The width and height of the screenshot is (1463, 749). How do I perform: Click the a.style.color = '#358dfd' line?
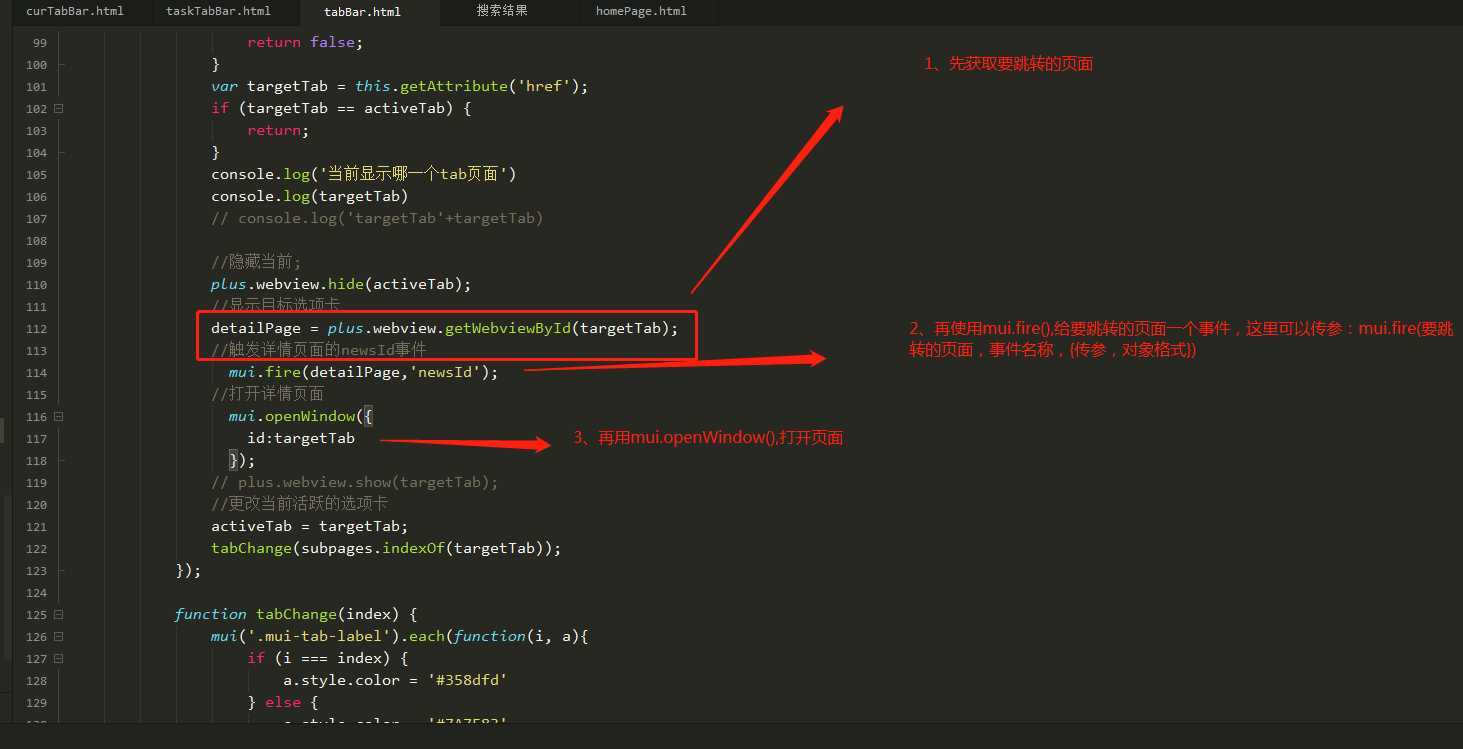397,680
